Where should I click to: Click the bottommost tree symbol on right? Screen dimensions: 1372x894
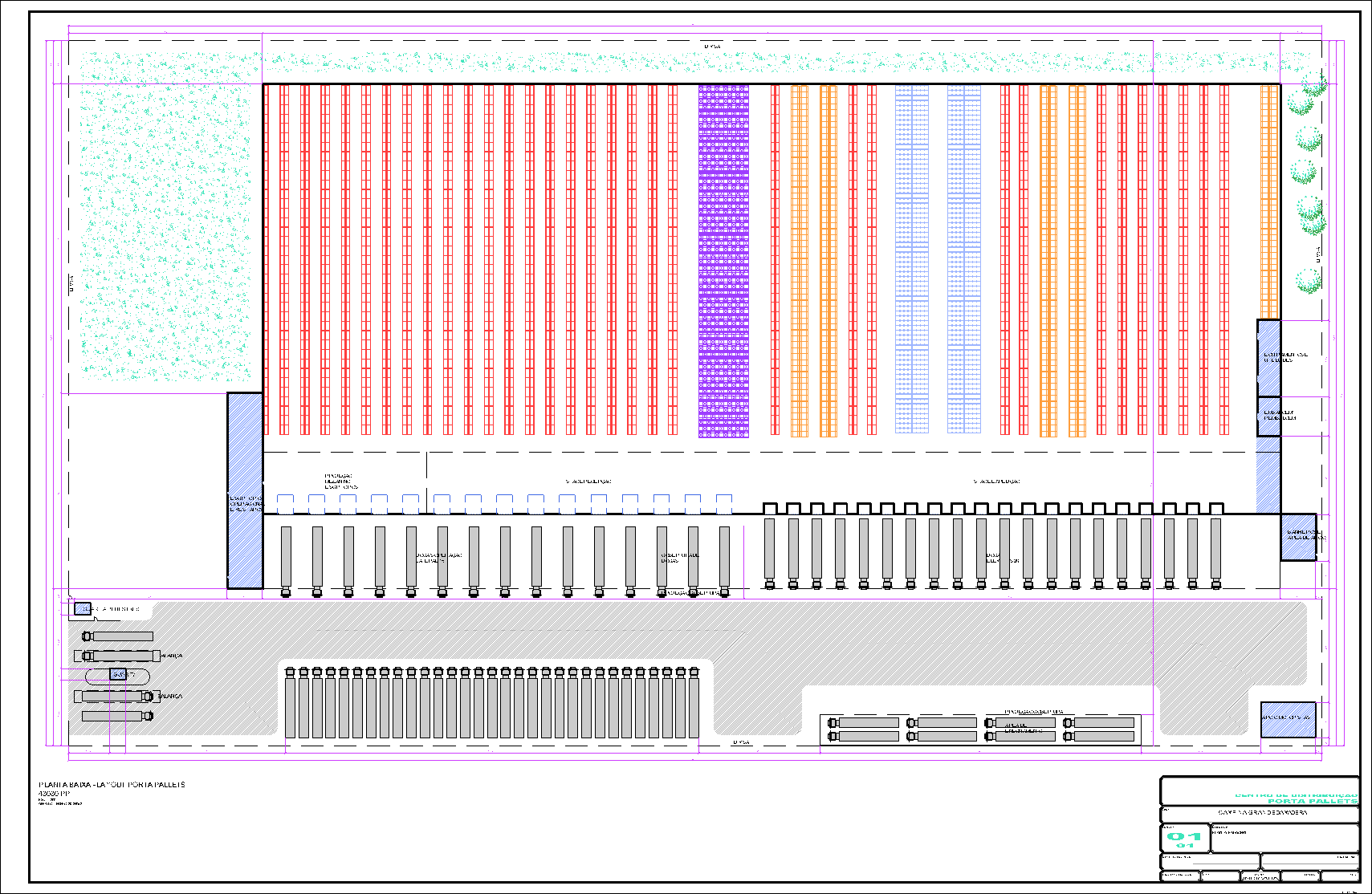(1309, 281)
